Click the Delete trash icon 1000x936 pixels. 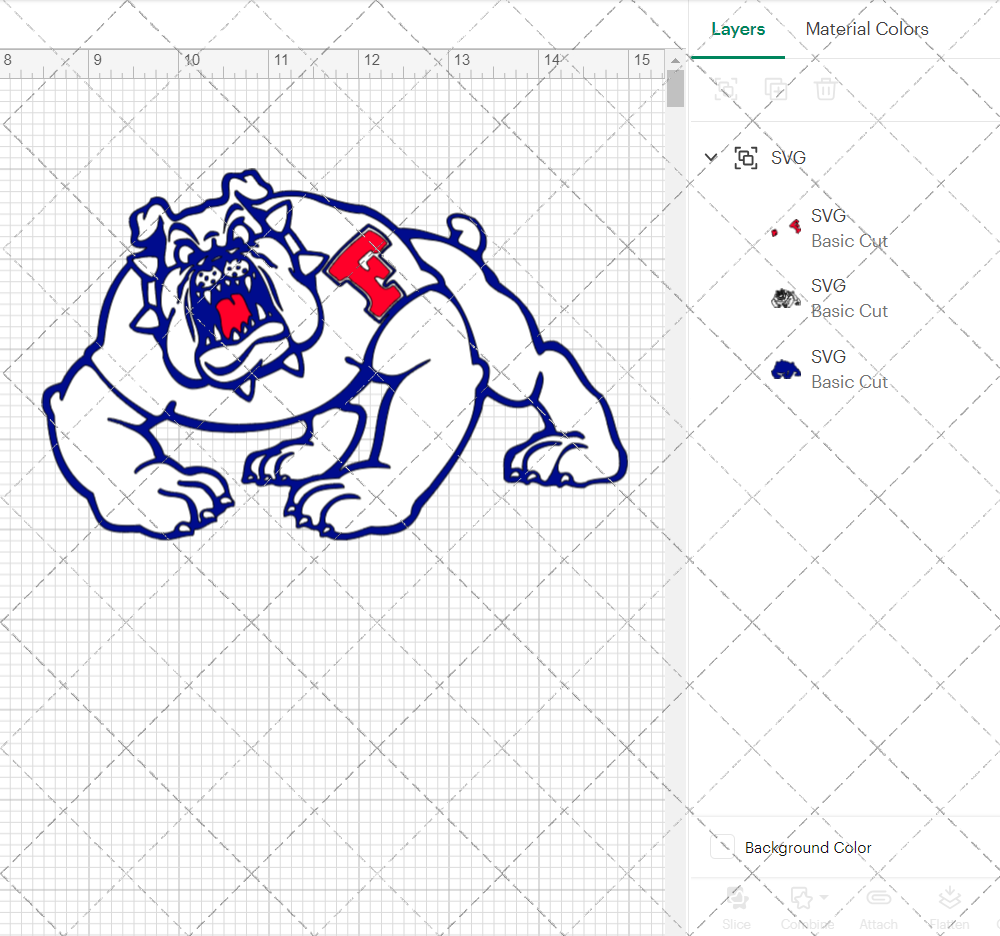(825, 89)
